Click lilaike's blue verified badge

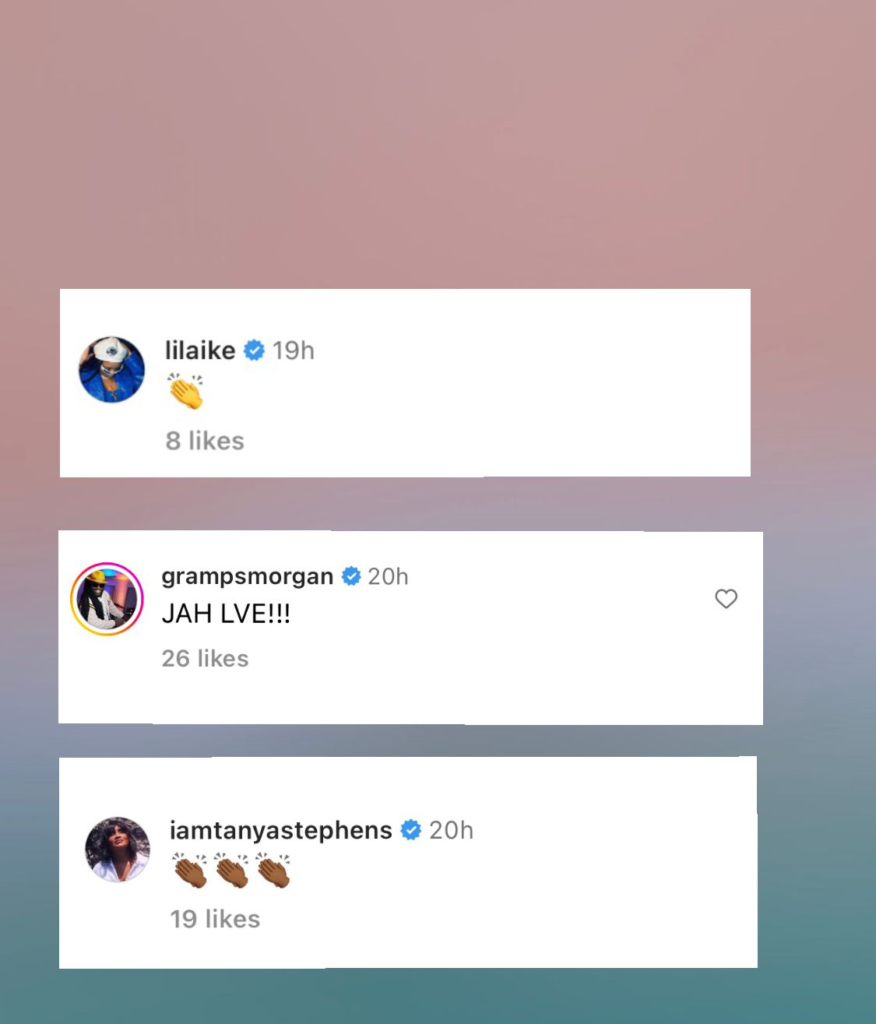[x=254, y=351]
